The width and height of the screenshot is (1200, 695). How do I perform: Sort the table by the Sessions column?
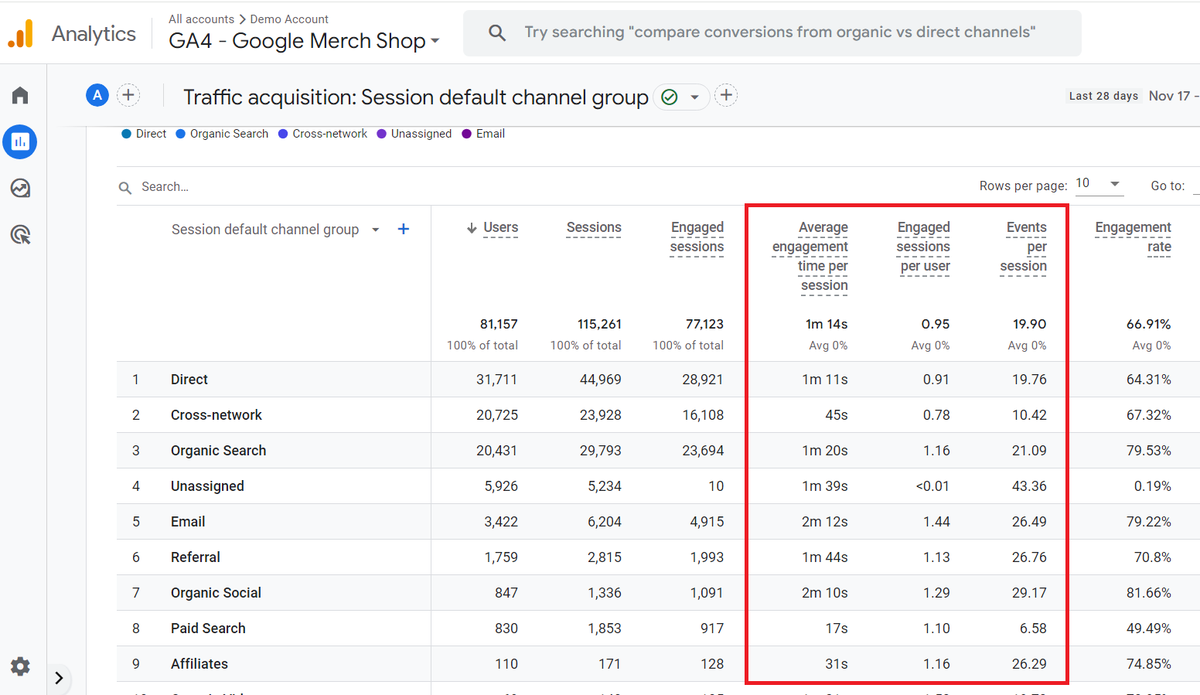593,228
